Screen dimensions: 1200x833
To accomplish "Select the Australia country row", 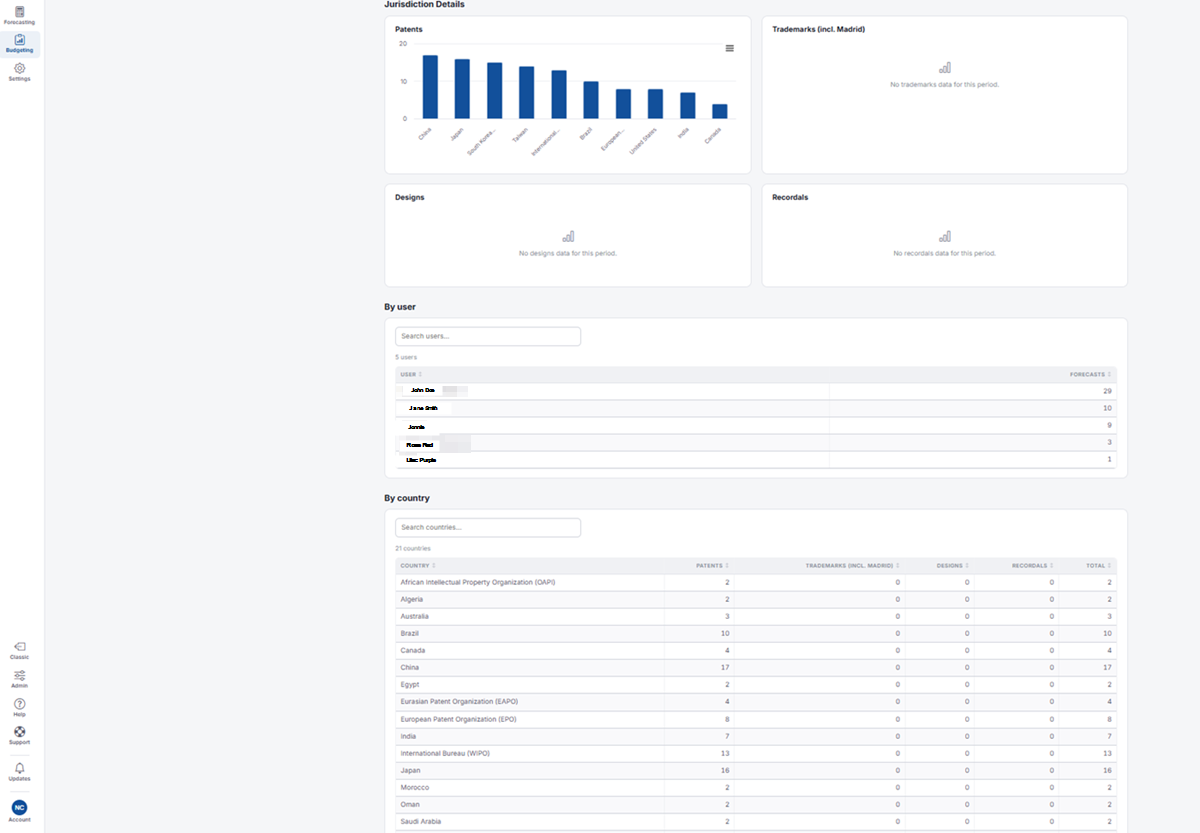I will 755,616.
